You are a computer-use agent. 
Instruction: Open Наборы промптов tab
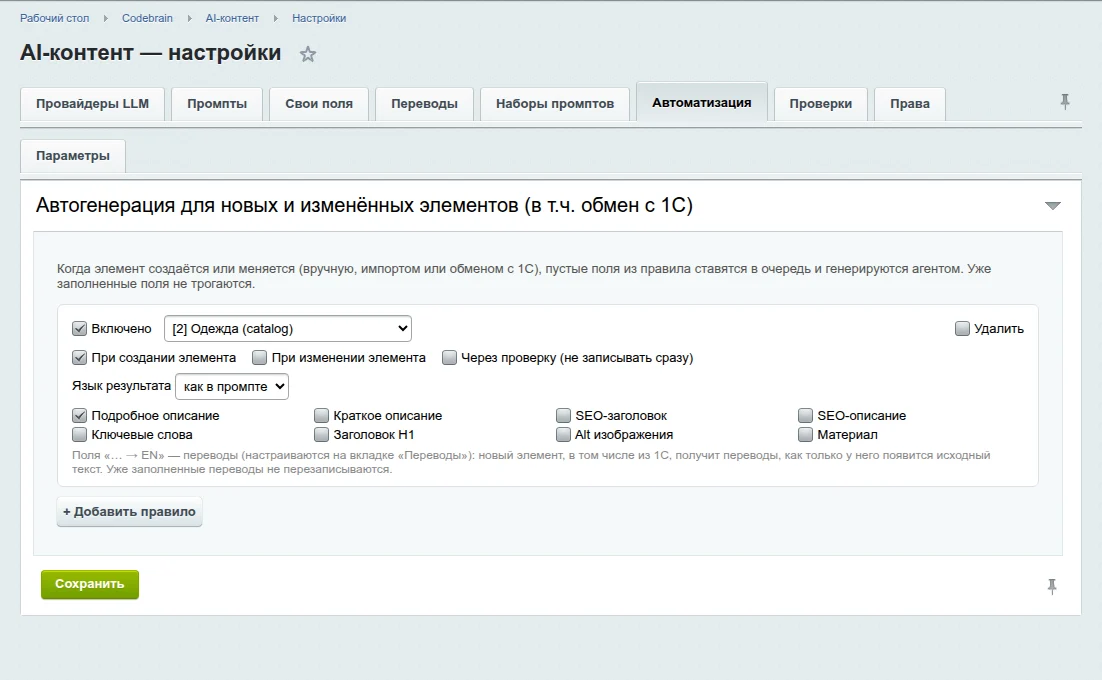click(555, 104)
